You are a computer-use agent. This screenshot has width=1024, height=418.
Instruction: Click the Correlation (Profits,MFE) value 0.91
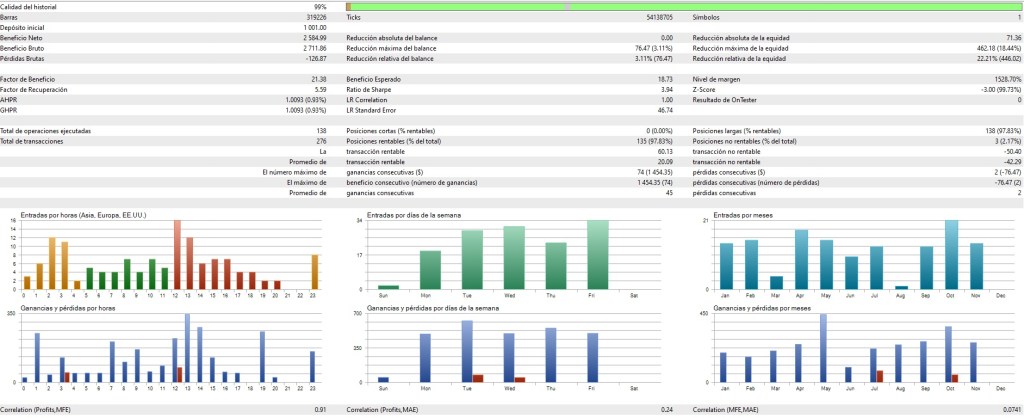pyautogui.click(x=321, y=410)
